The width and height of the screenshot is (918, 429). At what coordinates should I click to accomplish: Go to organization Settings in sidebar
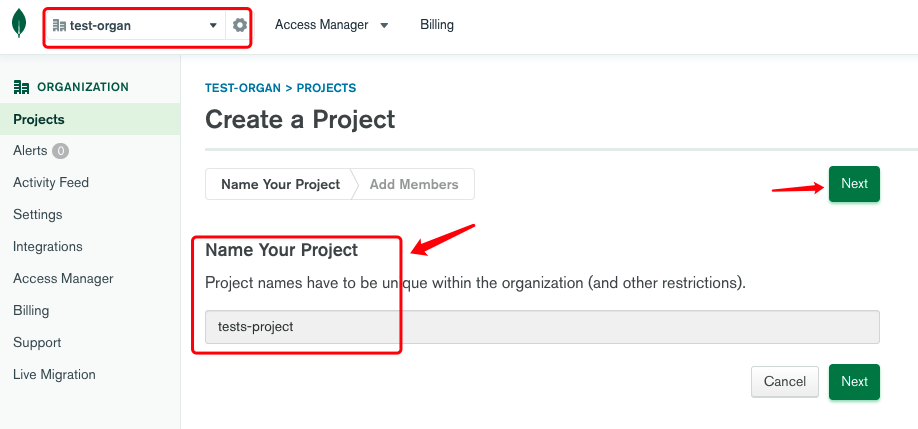pos(38,215)
